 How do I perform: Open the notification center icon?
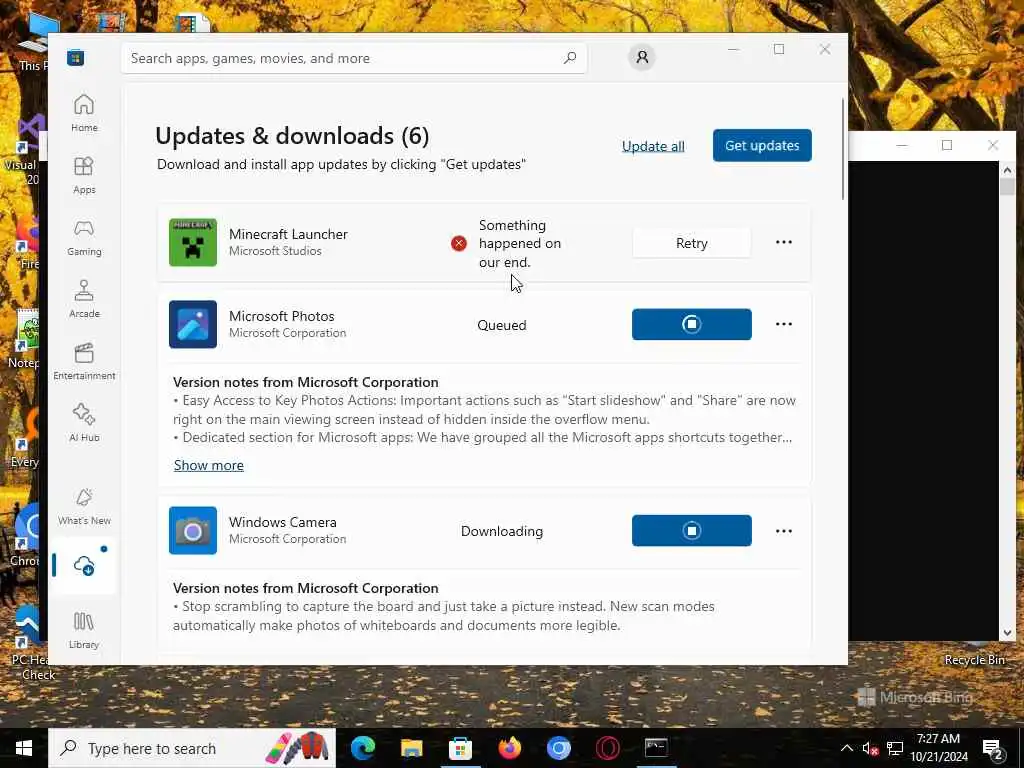point(993,749)
